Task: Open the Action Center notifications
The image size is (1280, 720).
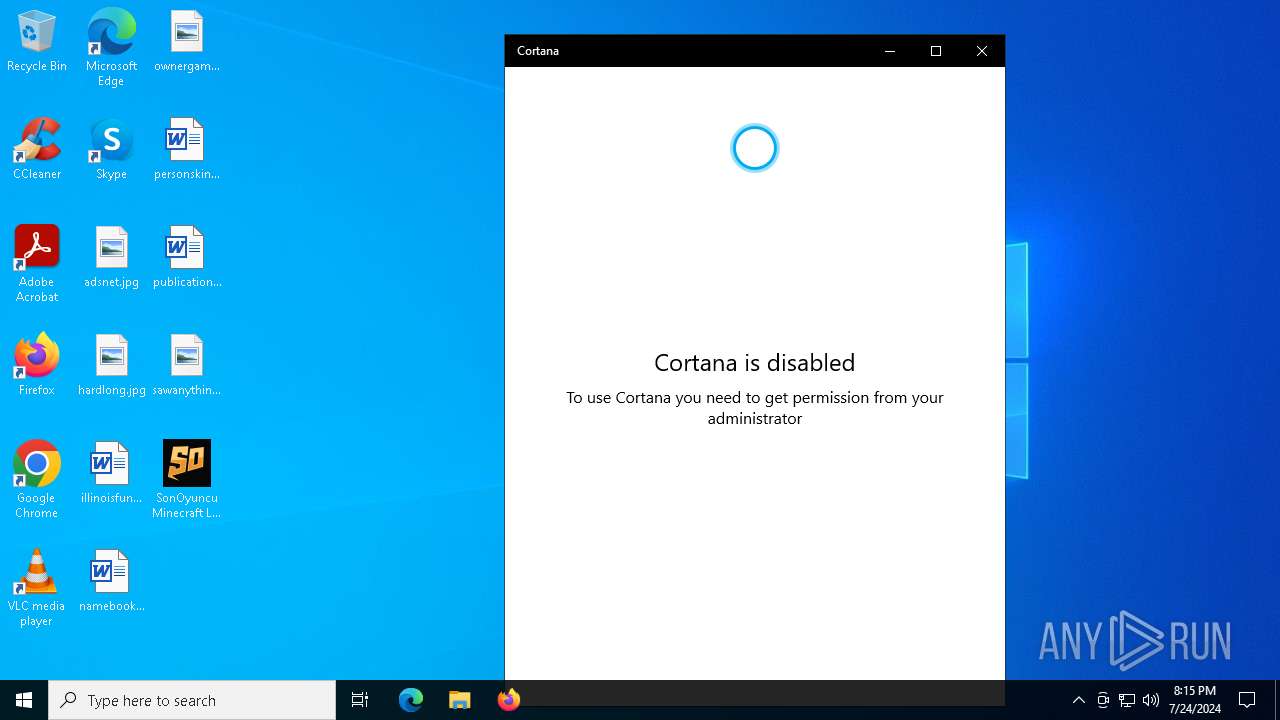Action: 1247,700
